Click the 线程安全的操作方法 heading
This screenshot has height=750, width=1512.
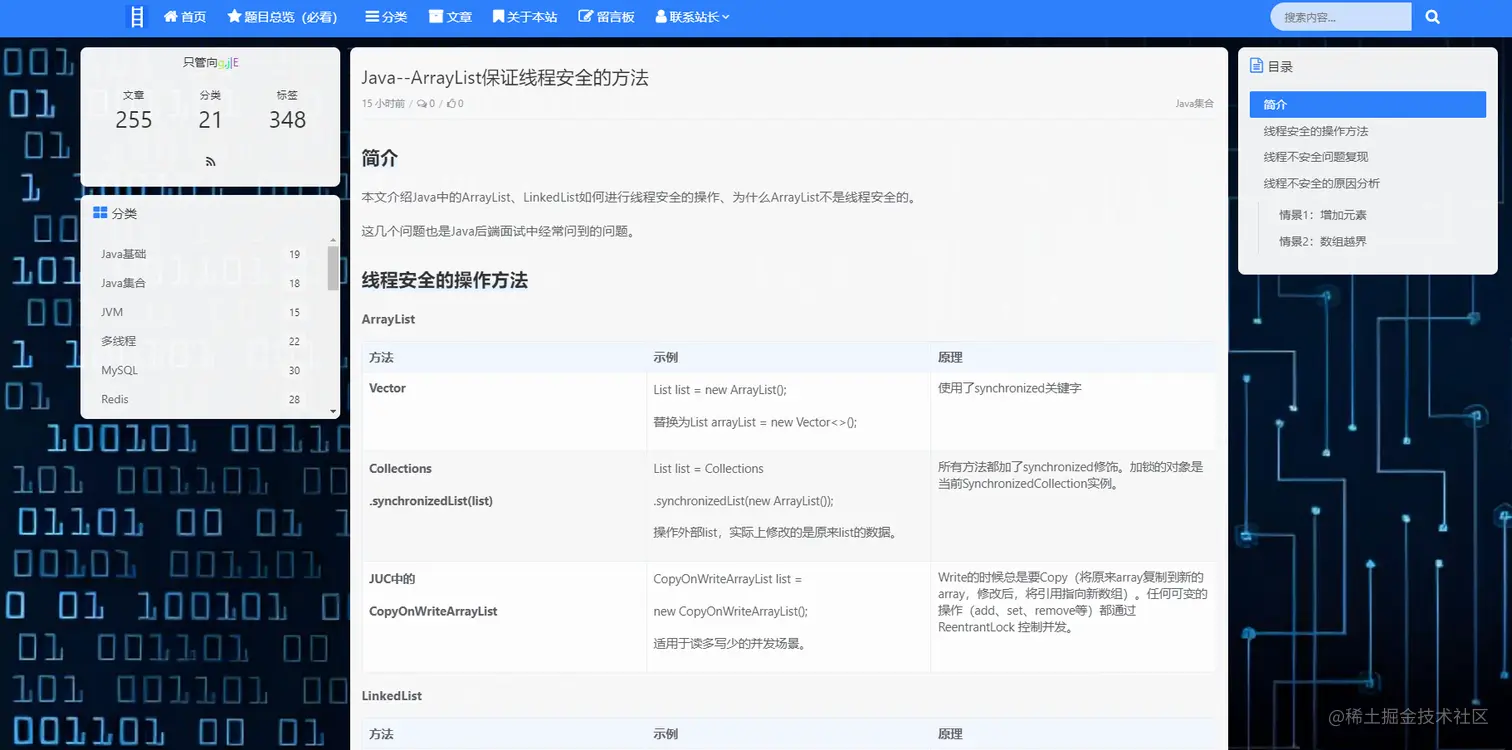pyautogui.click(x=445, y=280)
